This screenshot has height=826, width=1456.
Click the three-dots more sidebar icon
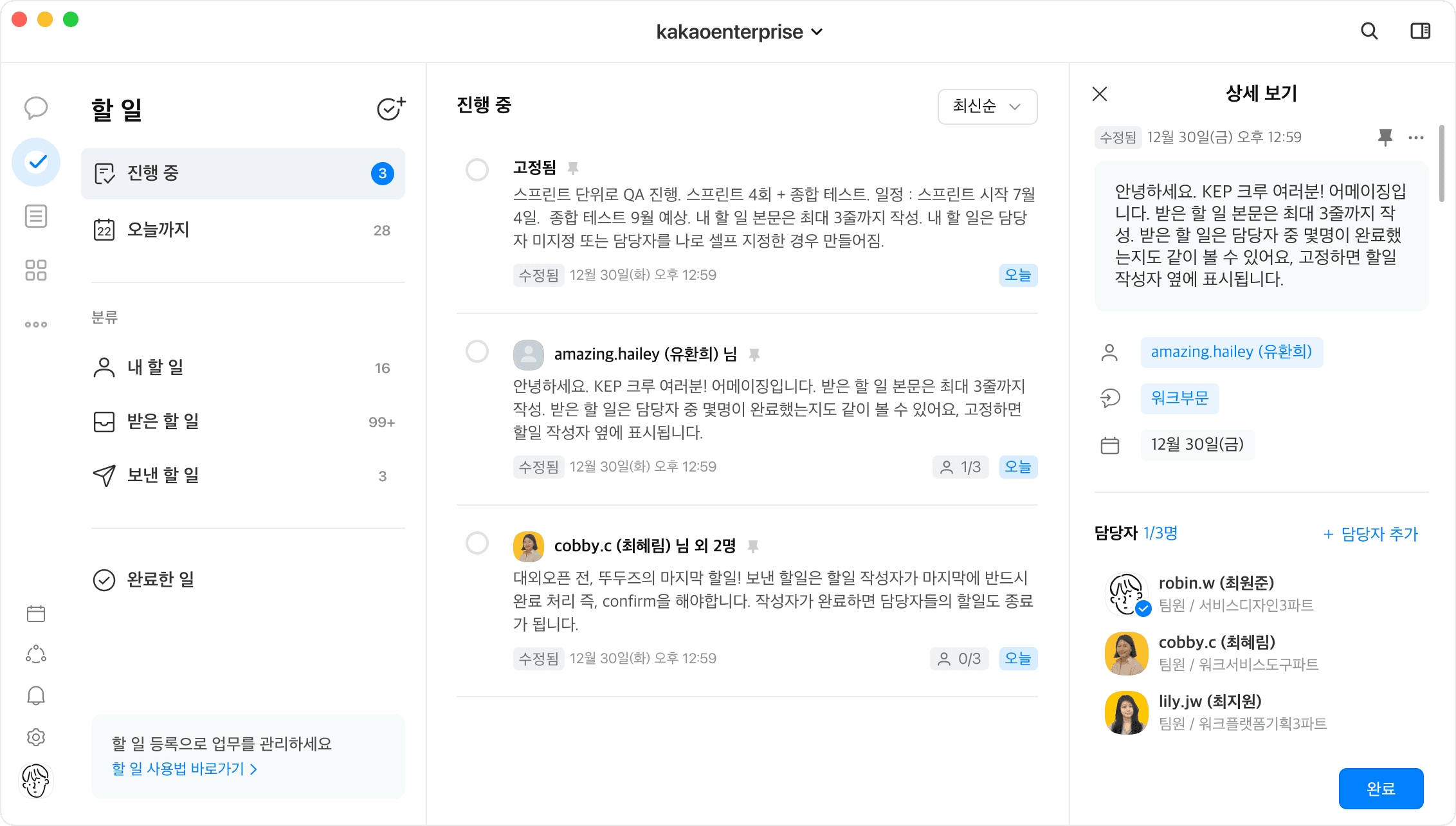pyautogui.click(x=36, y=324)
